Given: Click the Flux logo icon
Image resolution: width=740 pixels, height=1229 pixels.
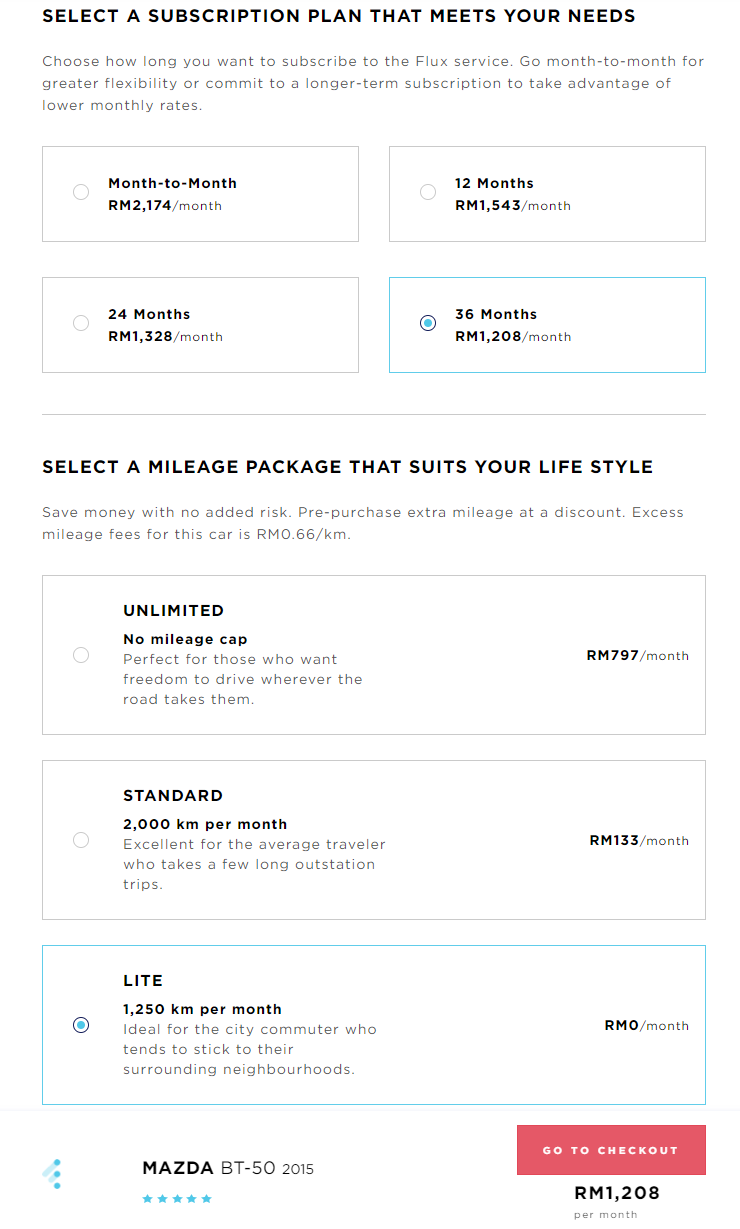Looking at the screenshot, I should pyautogui.click(x=53, y=1173).
